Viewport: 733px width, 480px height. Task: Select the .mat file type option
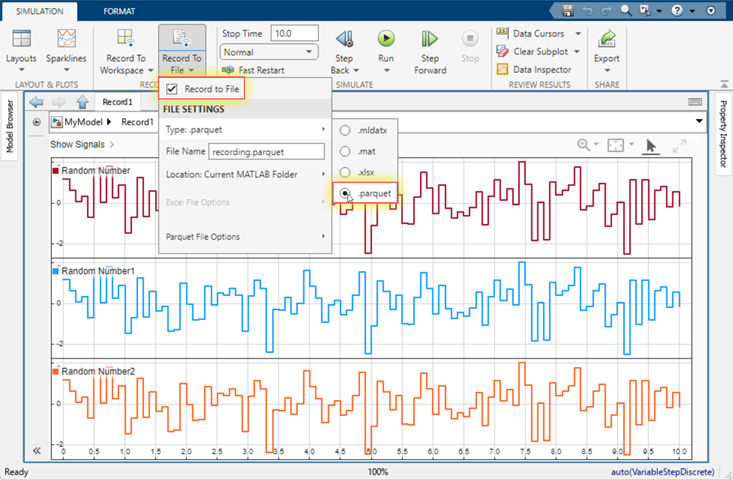point(346,152)
